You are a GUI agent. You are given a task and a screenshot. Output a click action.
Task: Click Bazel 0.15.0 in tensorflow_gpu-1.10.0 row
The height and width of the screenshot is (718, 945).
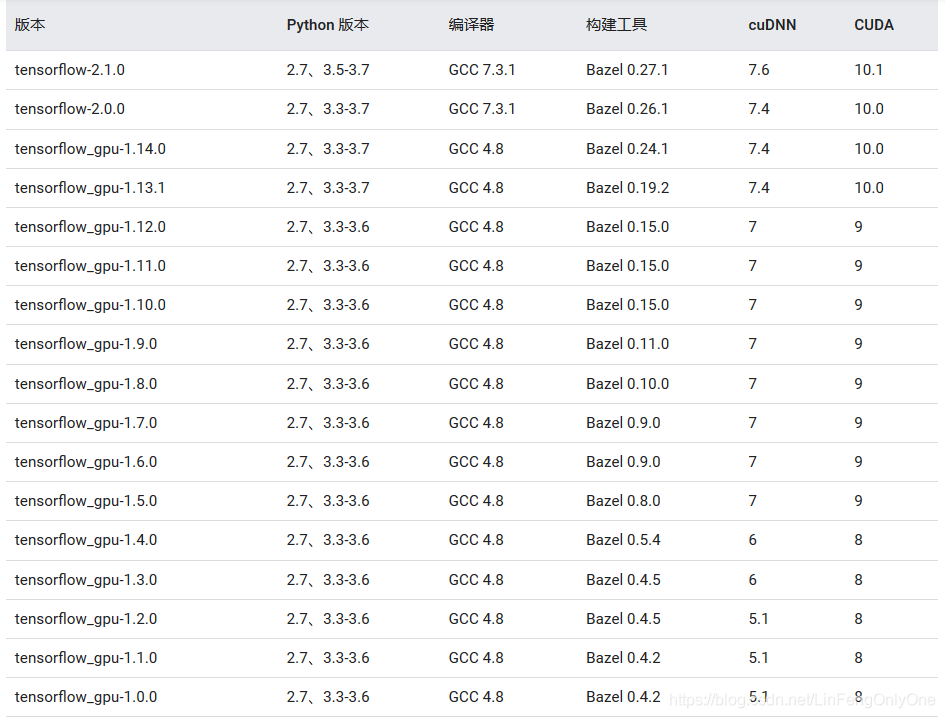(627, 305)
